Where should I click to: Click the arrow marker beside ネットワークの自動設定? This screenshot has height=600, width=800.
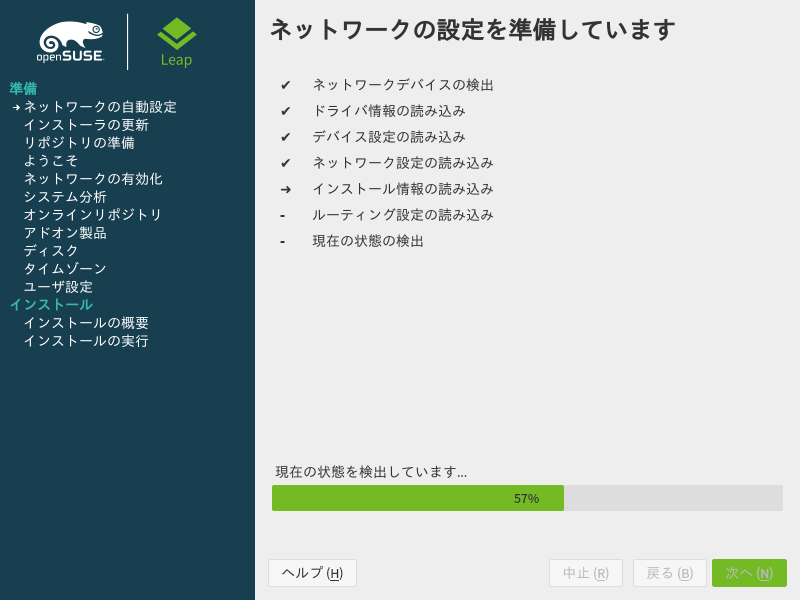[x=16, y=107]
